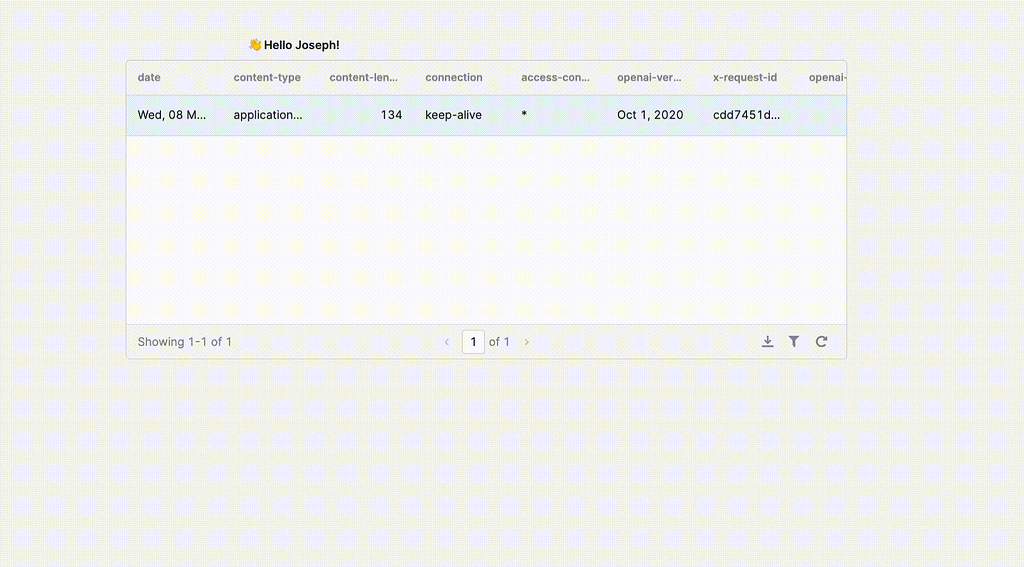The image size is (1024, 567).
Task: Download the table data
Action: click(x=767, y=342)
